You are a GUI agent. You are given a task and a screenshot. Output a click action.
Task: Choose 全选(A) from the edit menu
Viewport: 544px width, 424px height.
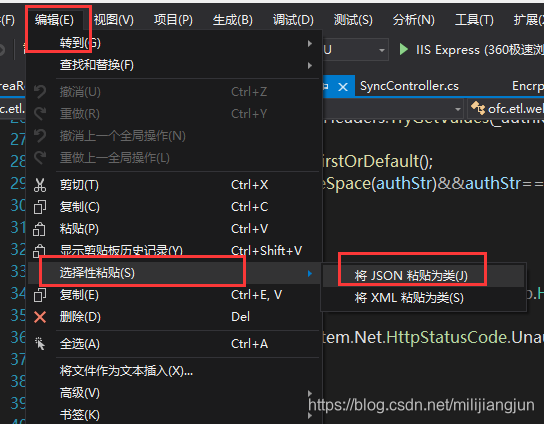(x=173, y=344)
